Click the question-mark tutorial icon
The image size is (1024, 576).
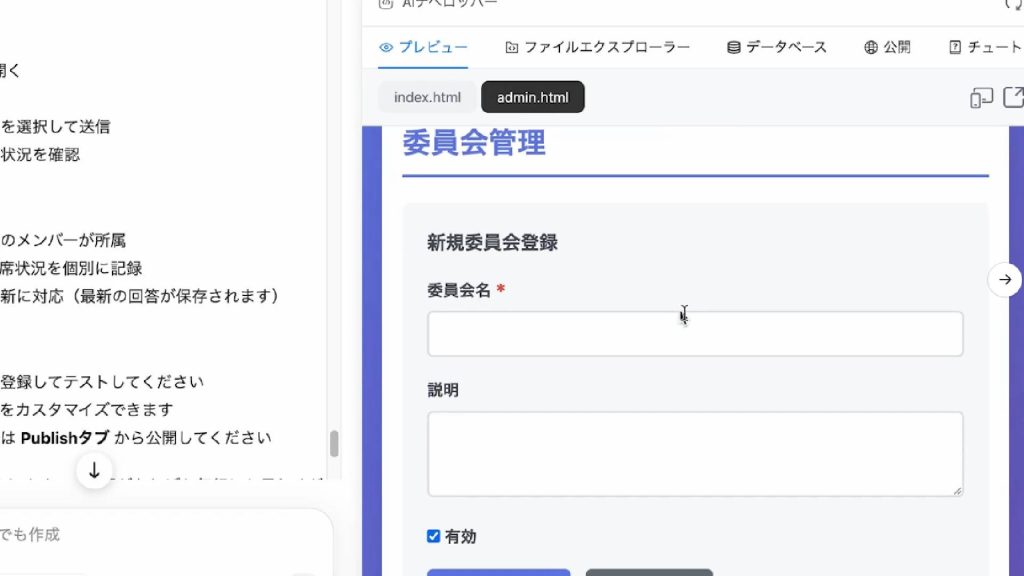point(955,47)
